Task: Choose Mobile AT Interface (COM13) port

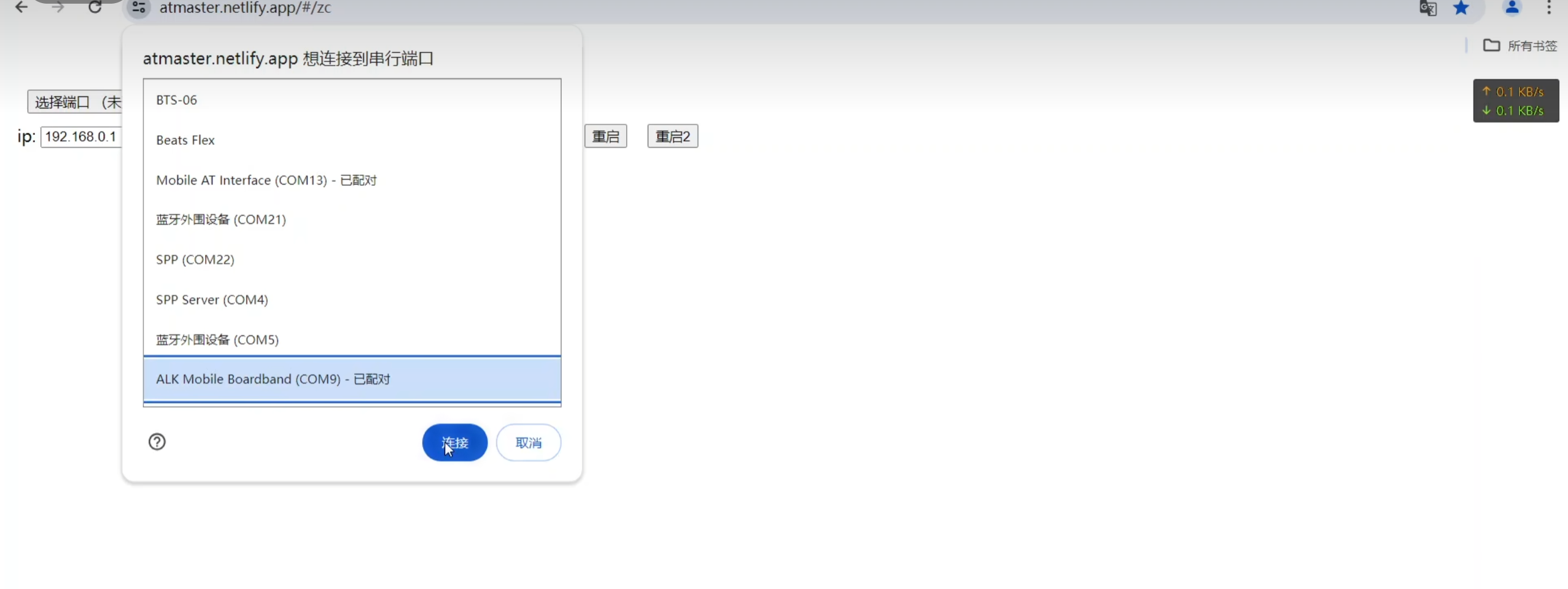Action: pyautogui.click(x=352, y=180)
